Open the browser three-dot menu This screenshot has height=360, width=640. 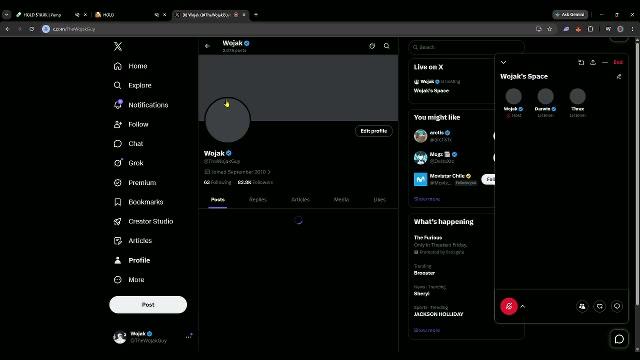pyautogui.click(x=633, y=29)
